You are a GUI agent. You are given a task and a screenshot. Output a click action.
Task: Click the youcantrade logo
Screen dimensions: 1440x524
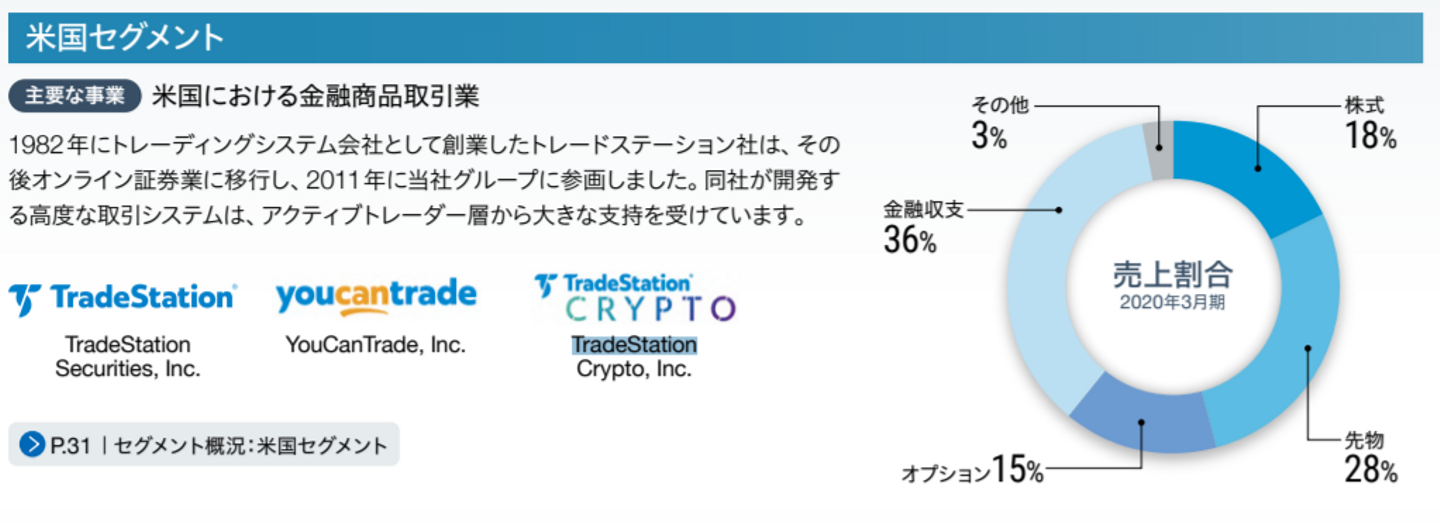(376, 296)
